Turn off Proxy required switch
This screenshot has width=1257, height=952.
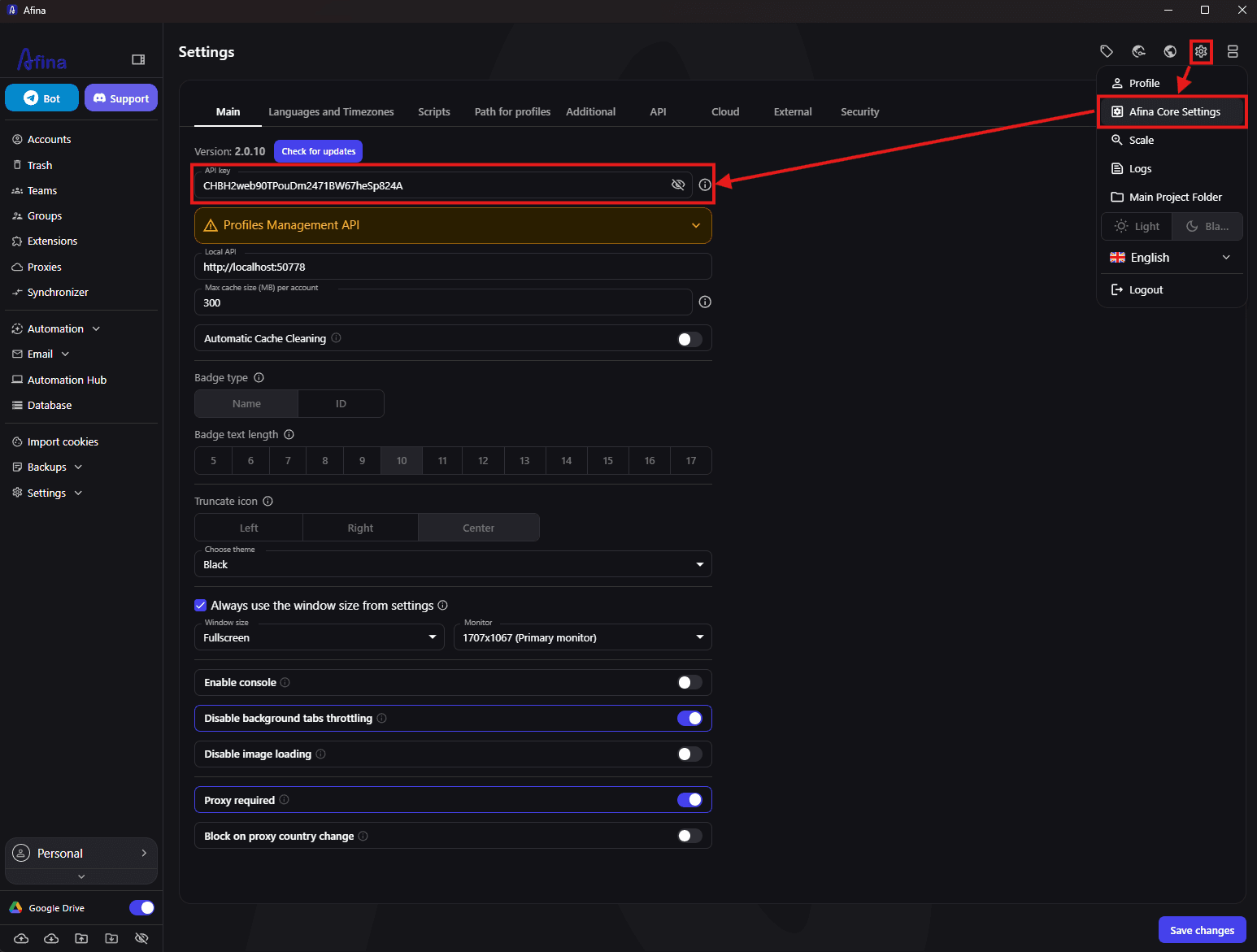click(689, 800)
